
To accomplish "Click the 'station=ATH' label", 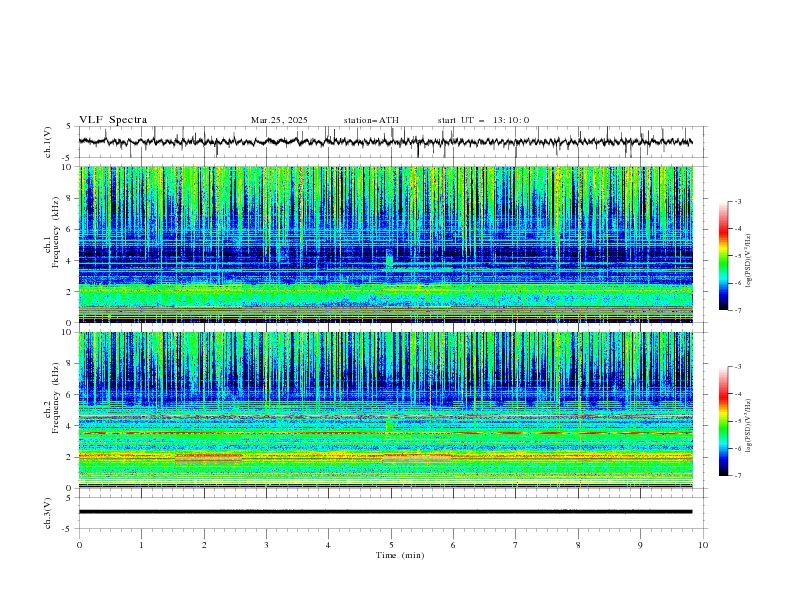I will (x=371, y=120).
